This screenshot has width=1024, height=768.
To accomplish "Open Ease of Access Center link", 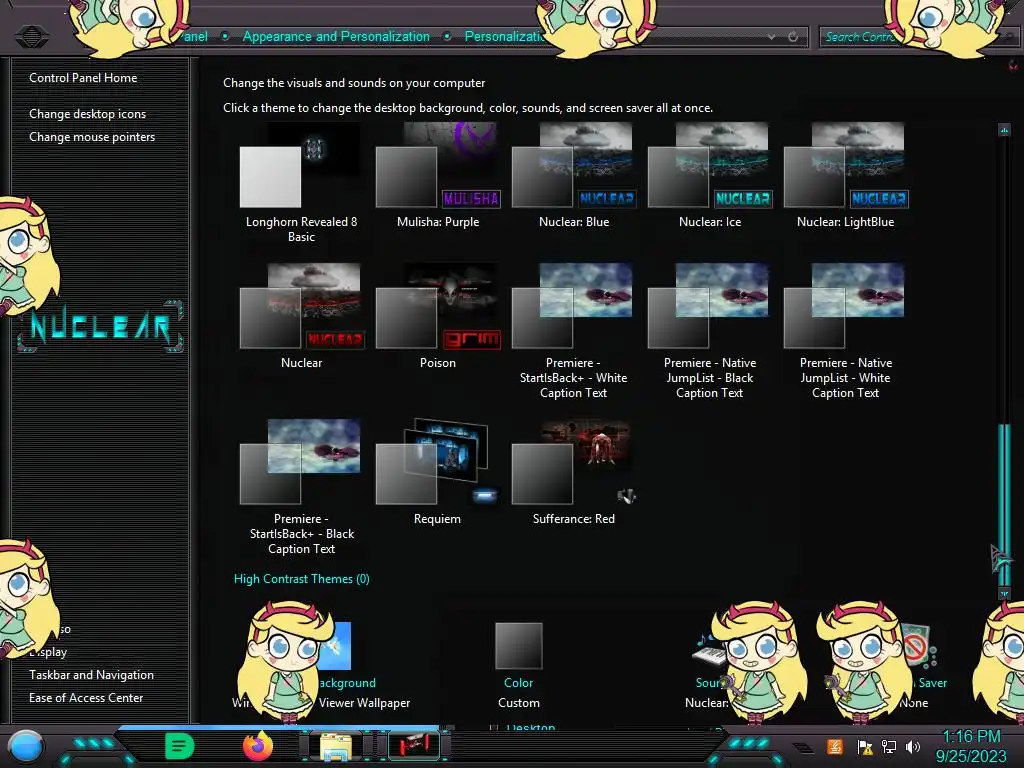I will click(x=86, y=697).
